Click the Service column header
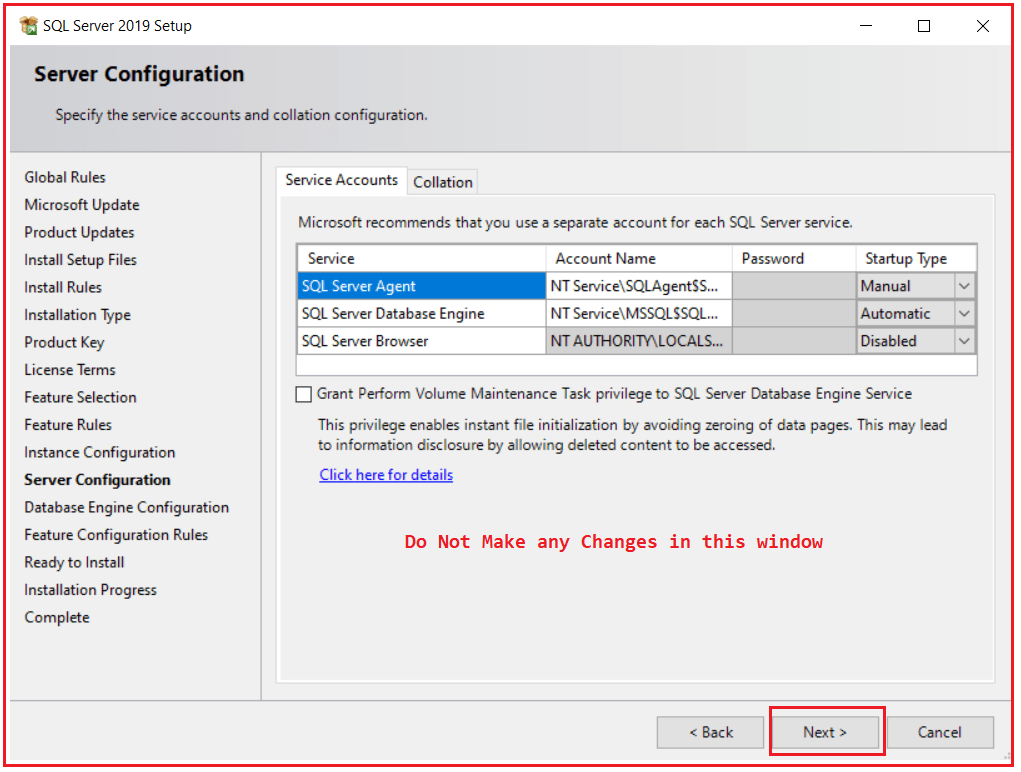 [421, 258]
